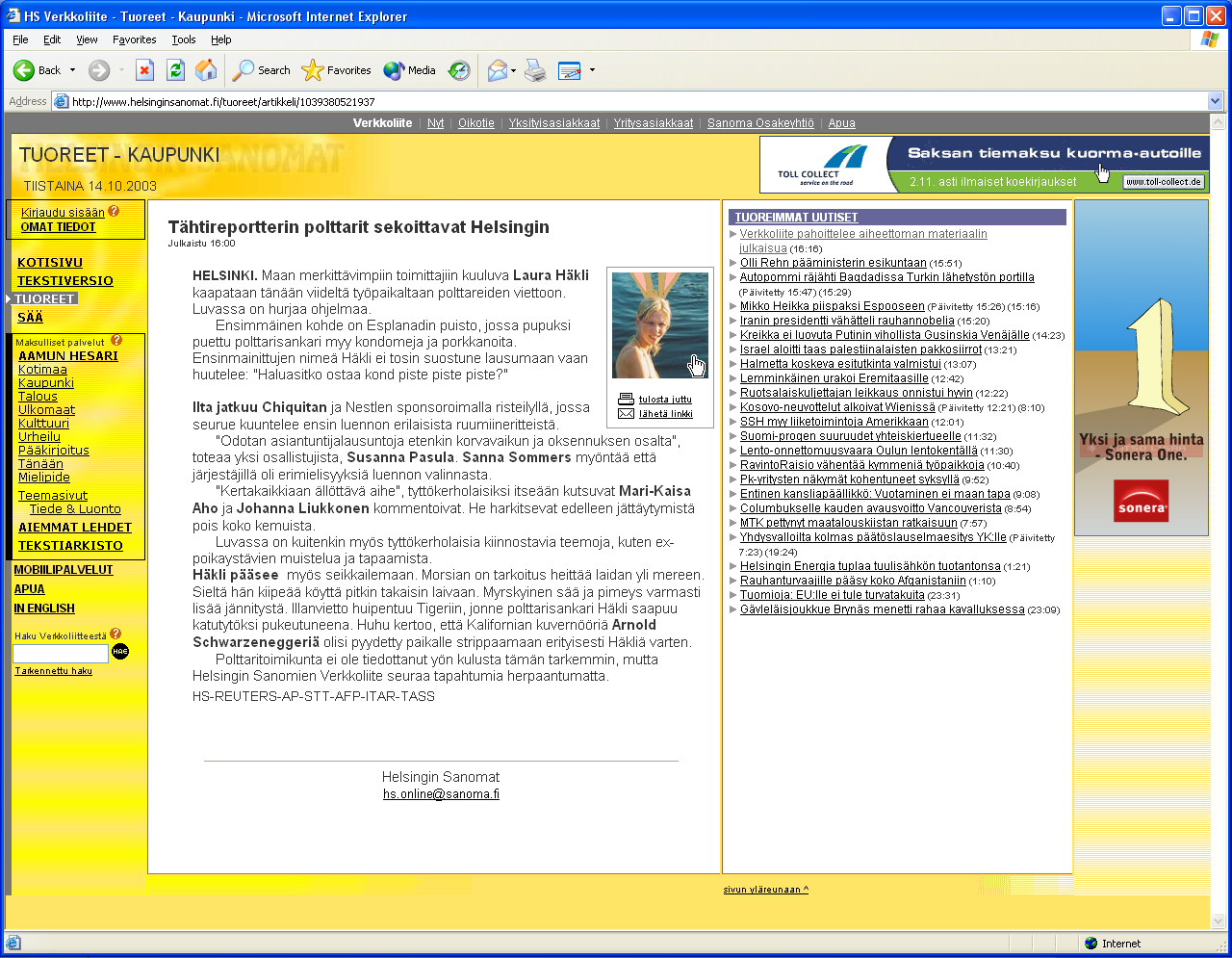1232x958 pixels.
Task: Follow the IN ENGLISH sidebar link
Action: [44, 608]
